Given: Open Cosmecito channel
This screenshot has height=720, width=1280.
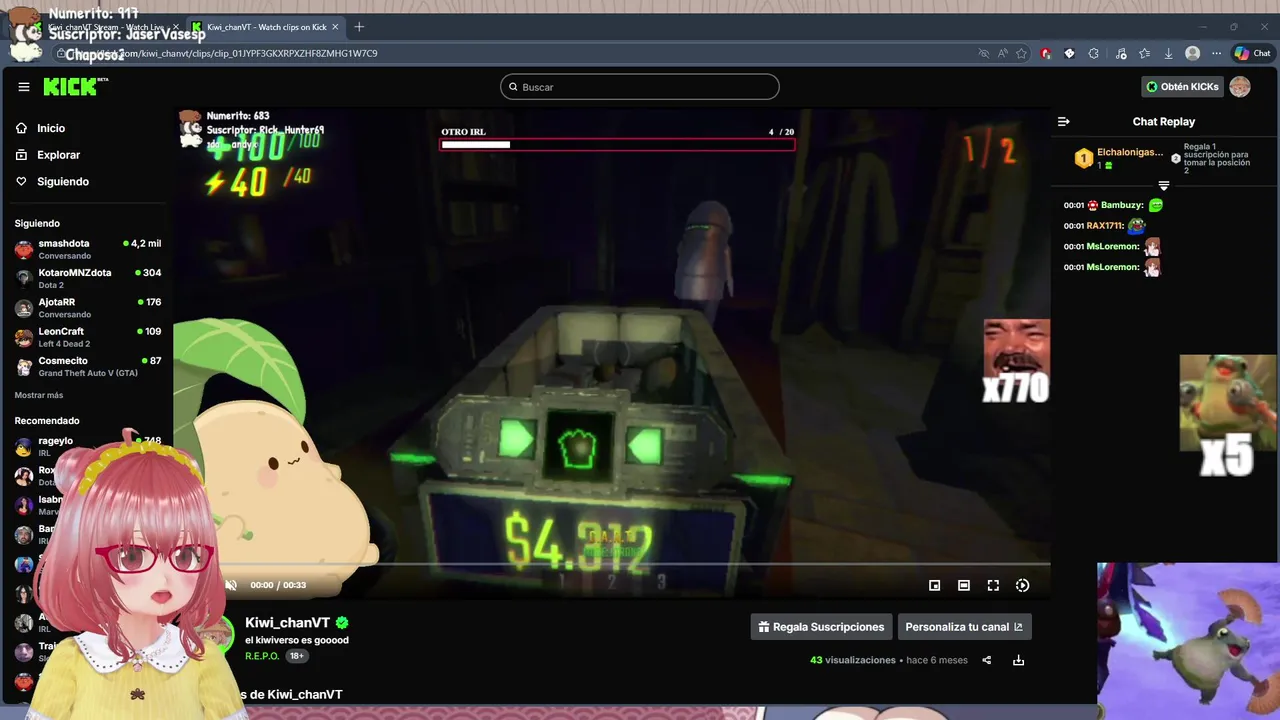Looking at the screenshot, I should coord(88,366).
